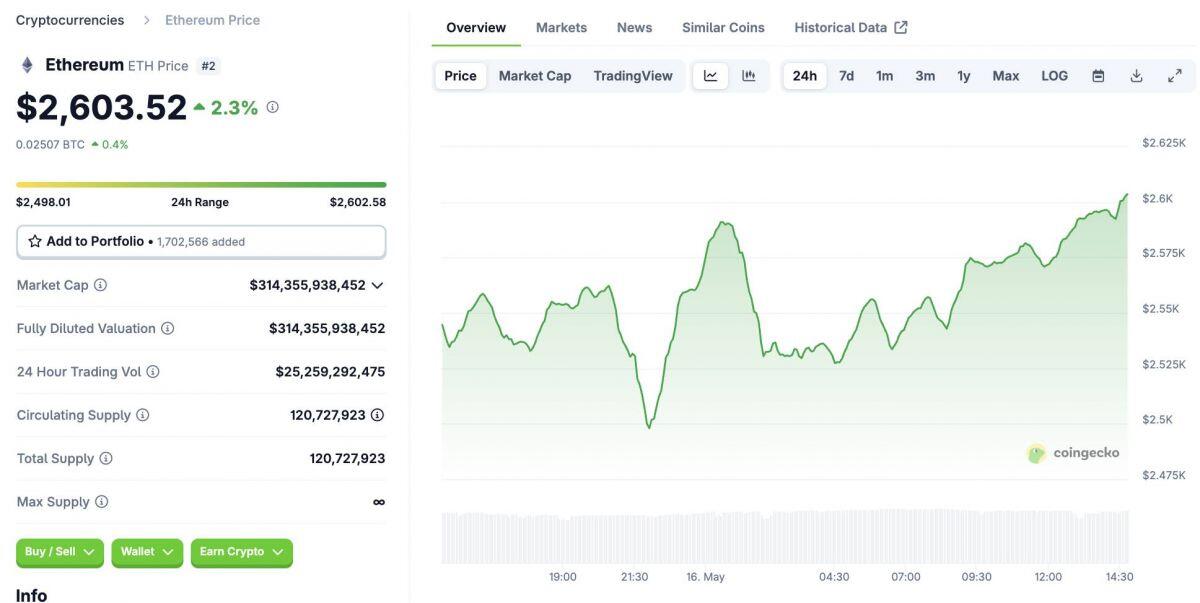Click the download chart icon

pos(1136,74)
